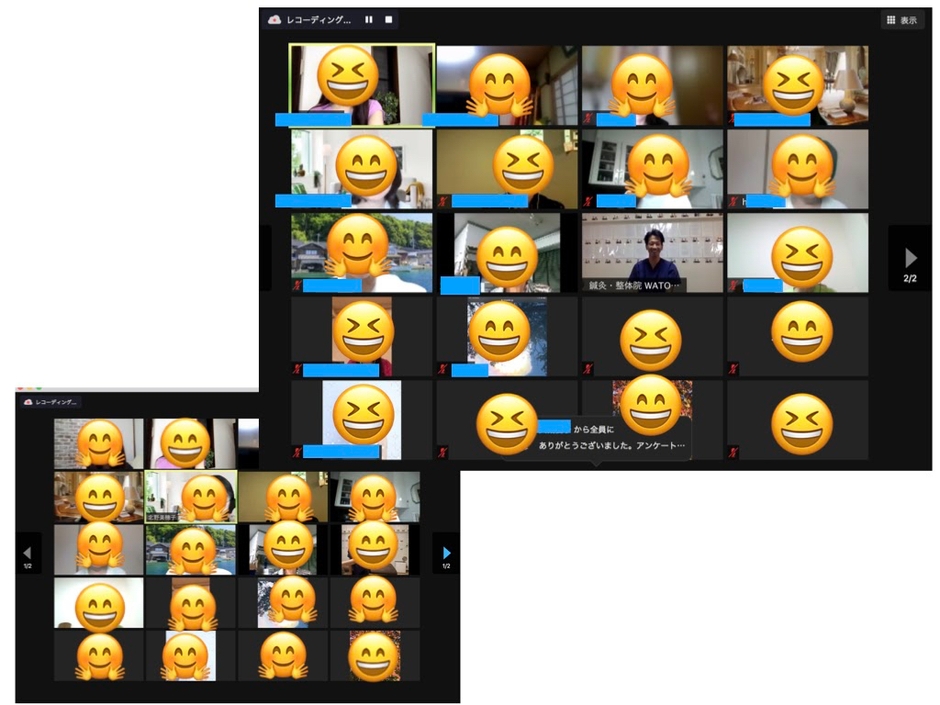Screen dimensions: 940x705
Task: Click the blue right page arrow in small window
Action: click(446, 553)
